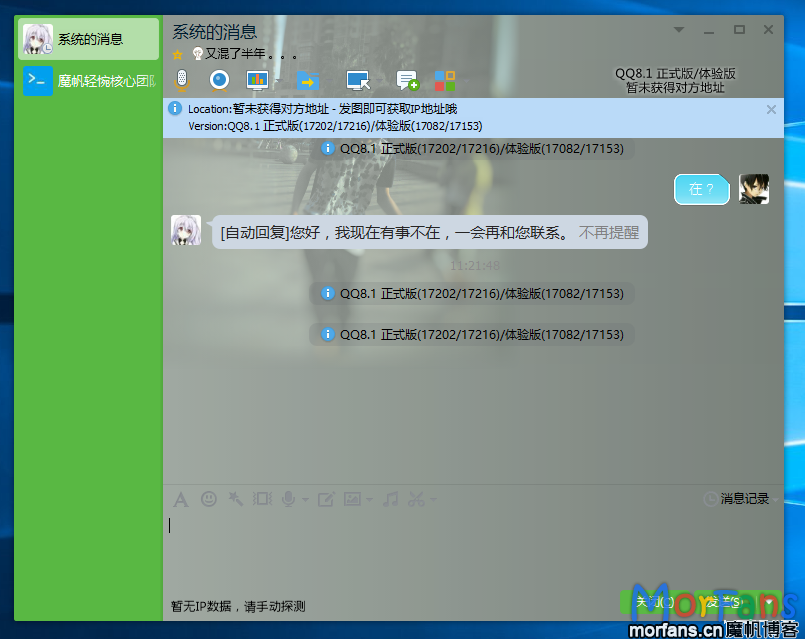This screenshot has height=639, width=805.
Task: Click the Version:QQ8.1 line in info bar
Action: pos(335,126)
